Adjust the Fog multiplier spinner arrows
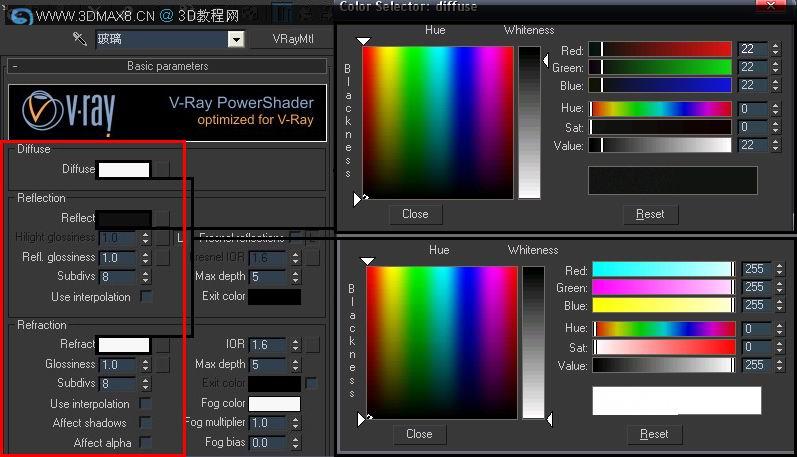This screenshot has height=457, width=797. pyautogui.click(x=295, y=423)
